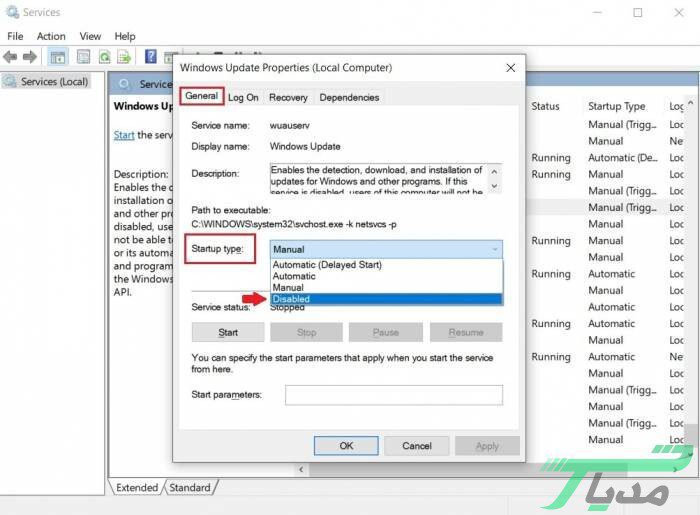The height and width of the screenshot is (515, 700).
Task: Click the Cancel button
Action: (417, 446)
